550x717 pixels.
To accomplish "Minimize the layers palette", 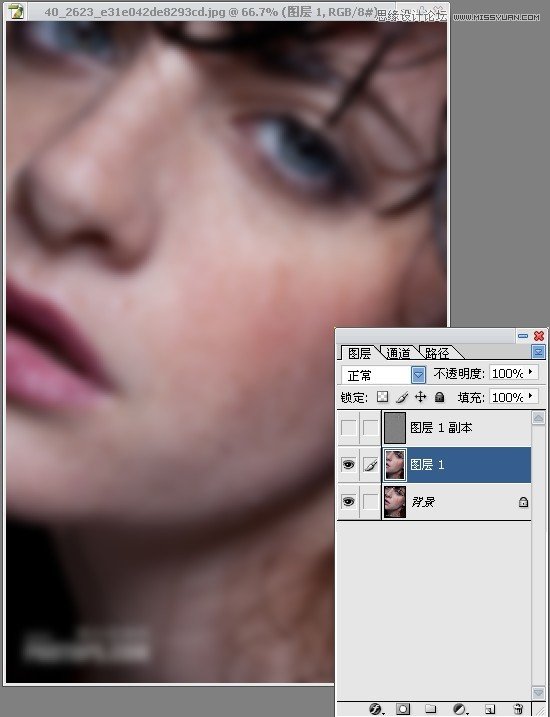I will tap(523, 336).
